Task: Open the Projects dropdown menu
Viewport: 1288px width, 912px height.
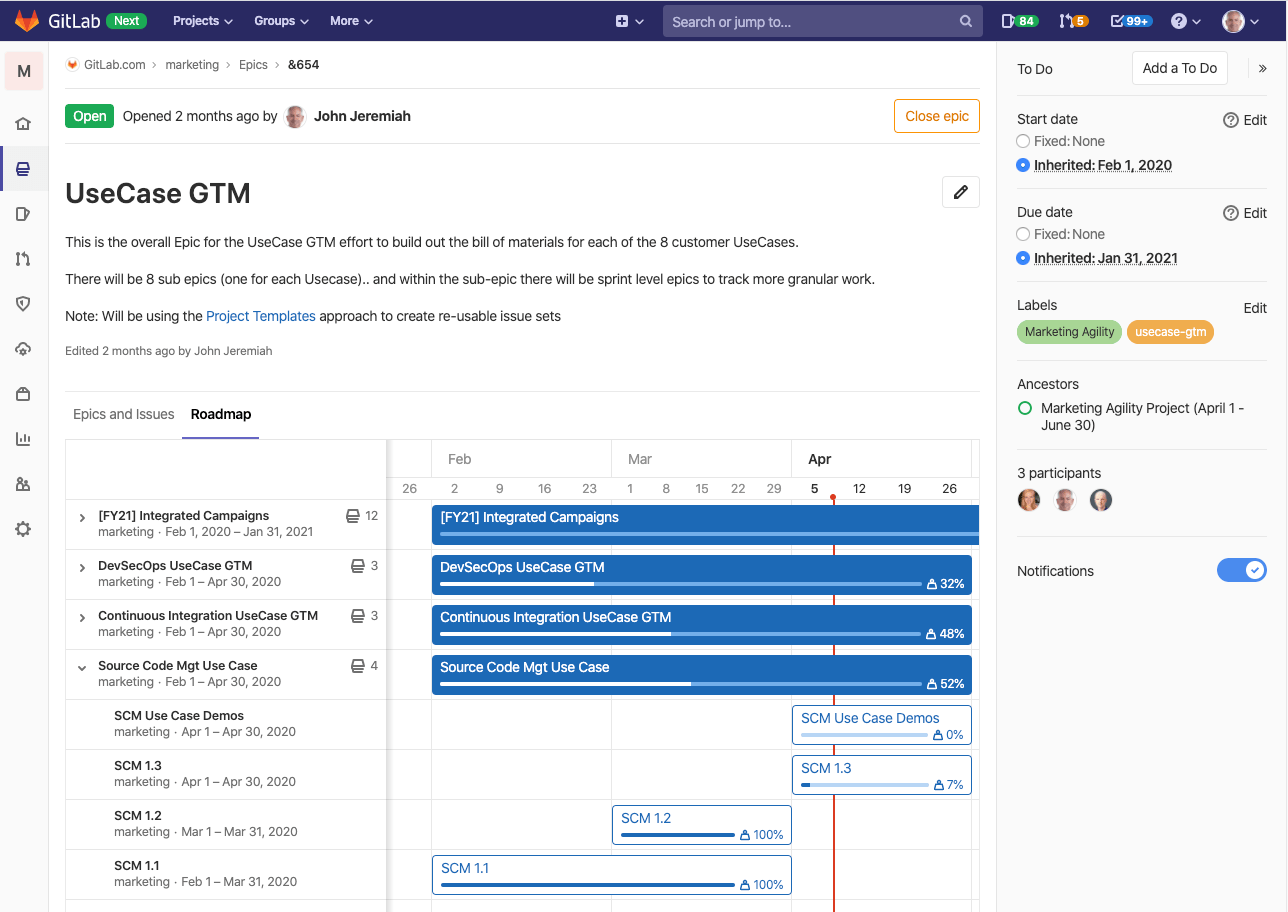Action: (203, 21)
